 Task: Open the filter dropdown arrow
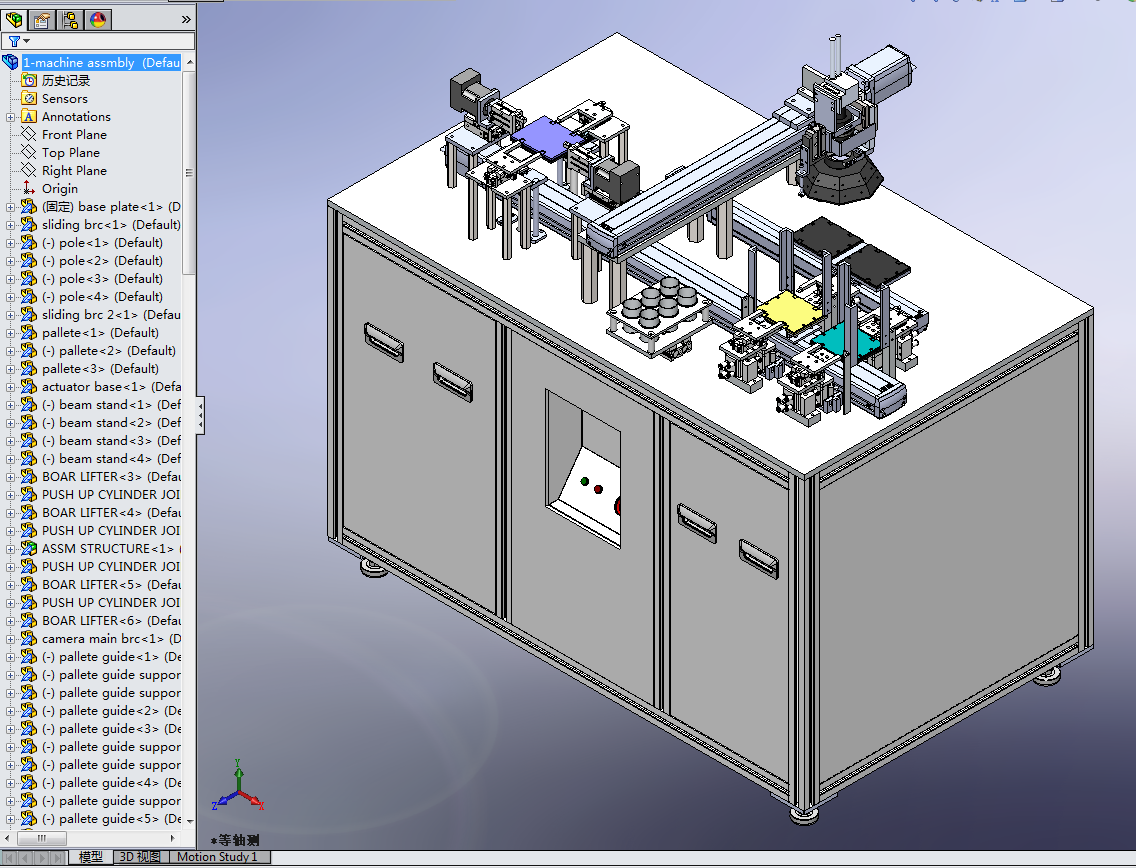click(26, 41)
